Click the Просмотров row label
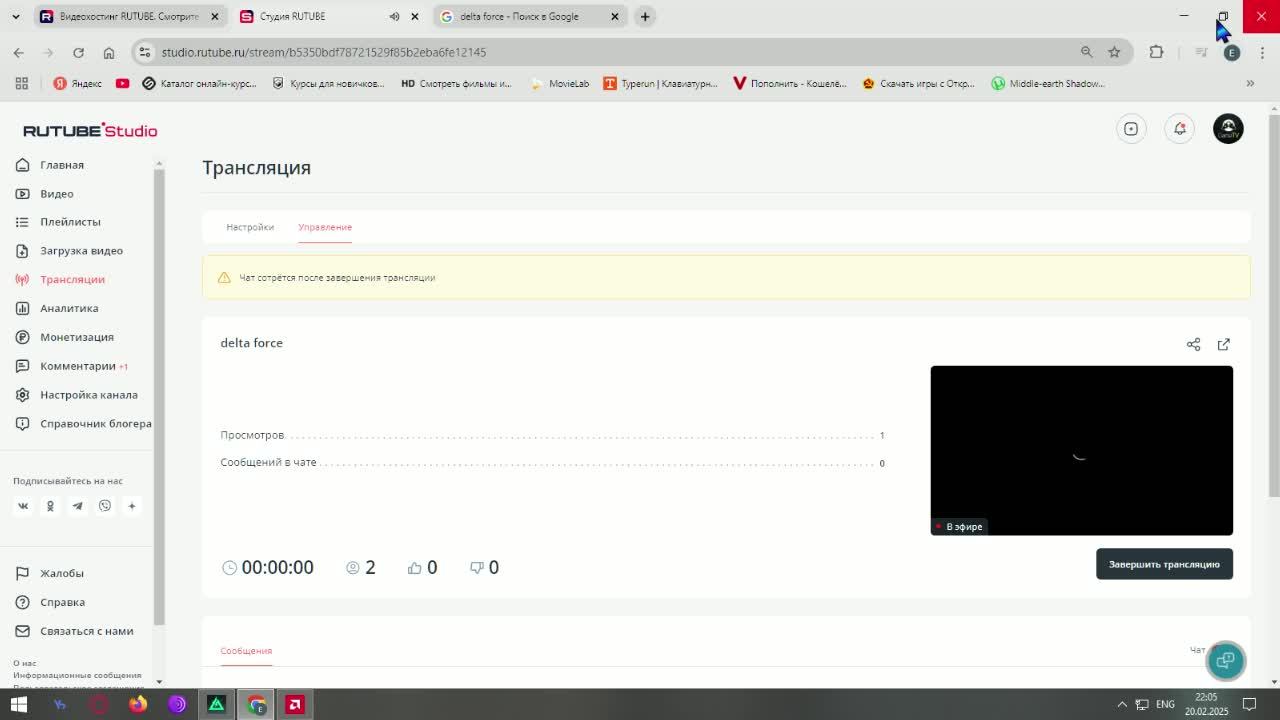Viewport: 1280px width, 720px height. [252, 435]
